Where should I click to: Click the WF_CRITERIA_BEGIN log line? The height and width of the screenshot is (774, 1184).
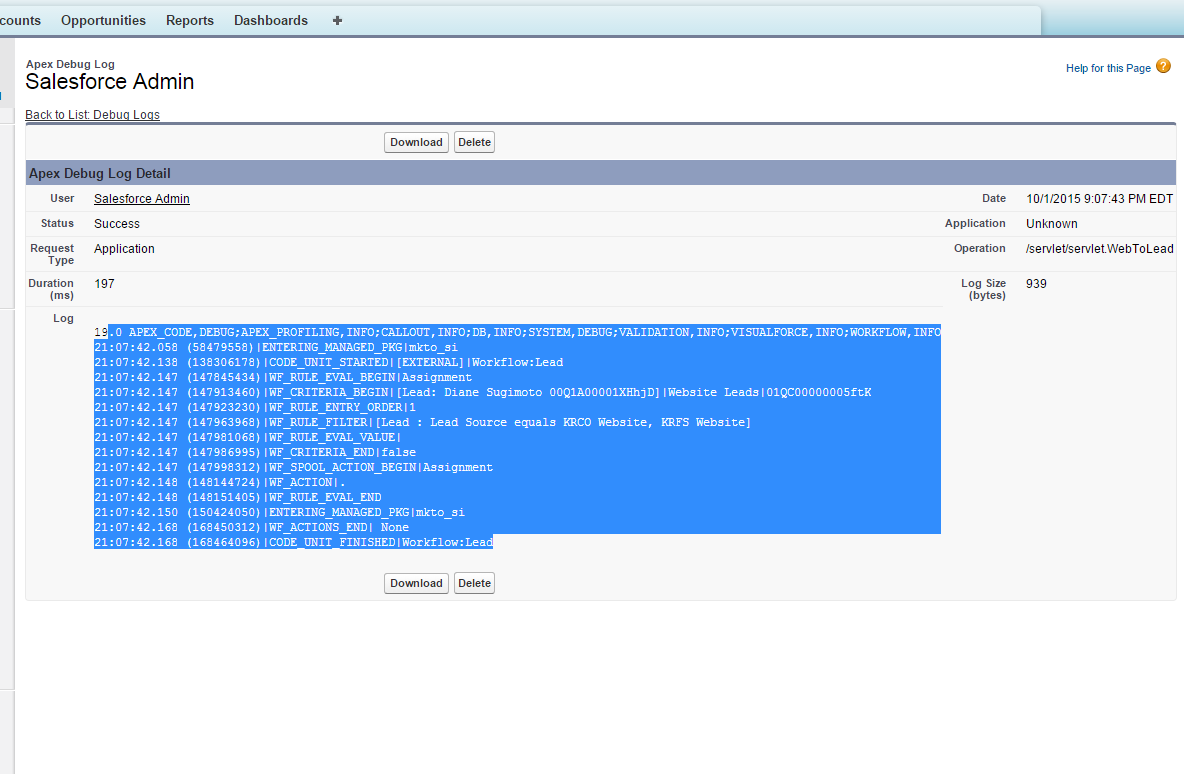[482, 392]
